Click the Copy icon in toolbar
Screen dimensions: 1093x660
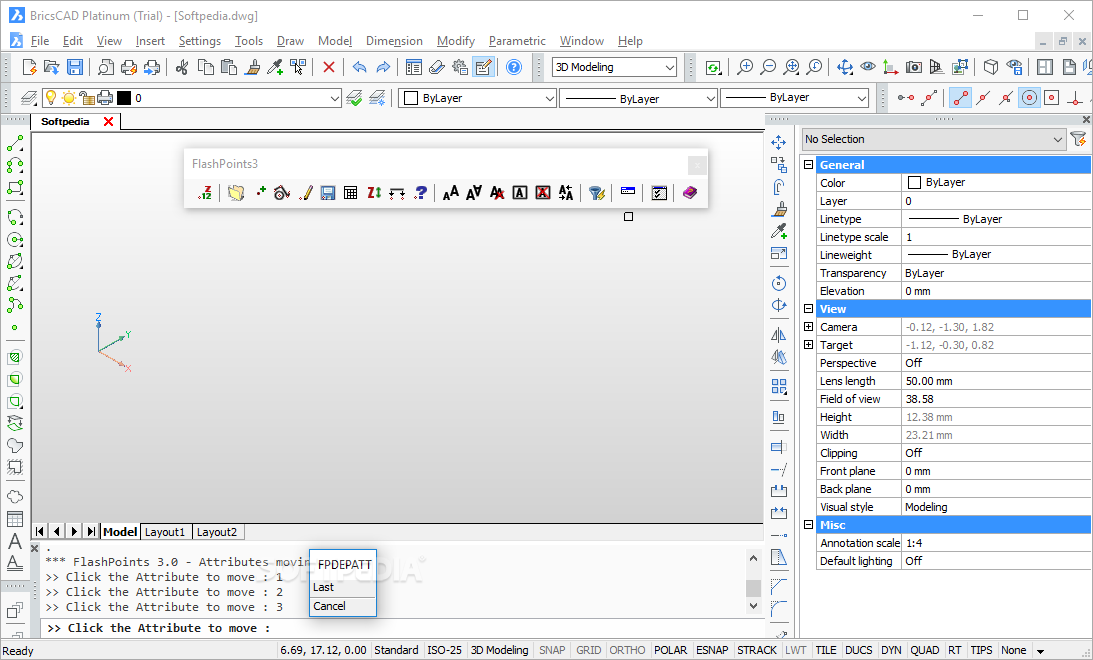[205, 67]
